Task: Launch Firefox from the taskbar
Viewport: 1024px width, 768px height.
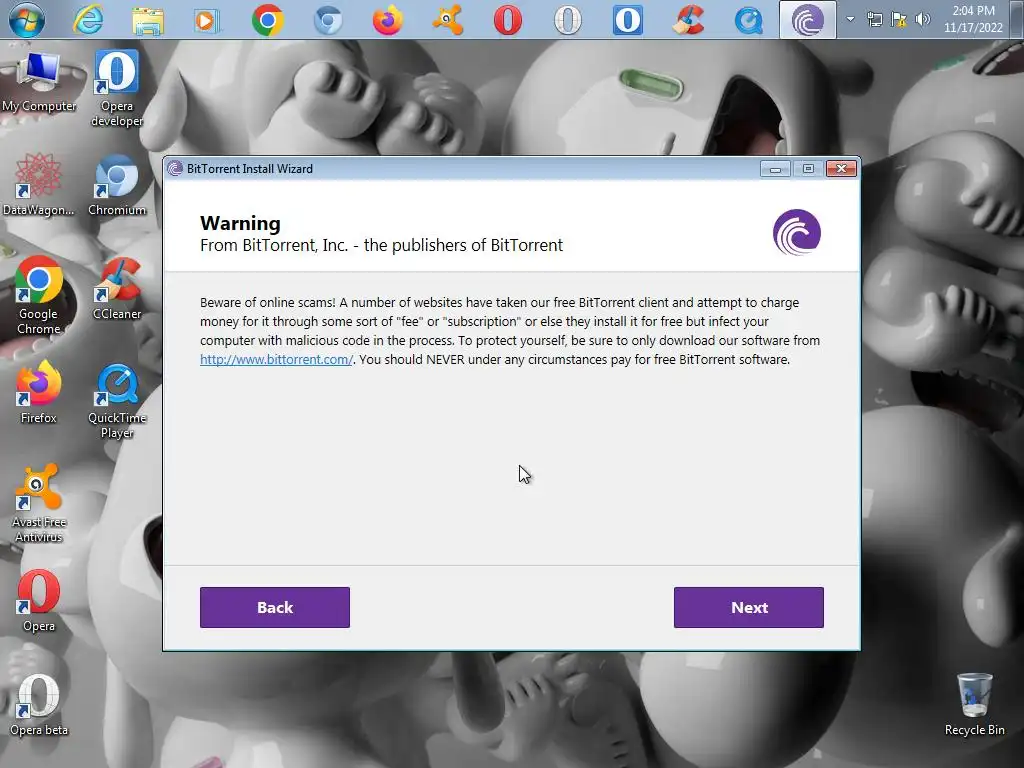Action: (x=387, y=20)
